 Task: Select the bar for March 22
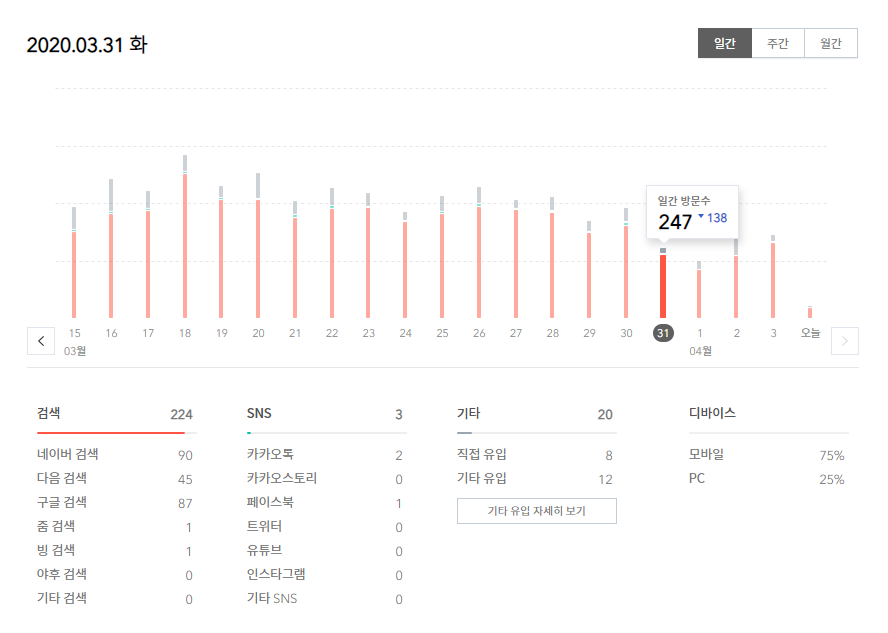(x=332, y=253)
